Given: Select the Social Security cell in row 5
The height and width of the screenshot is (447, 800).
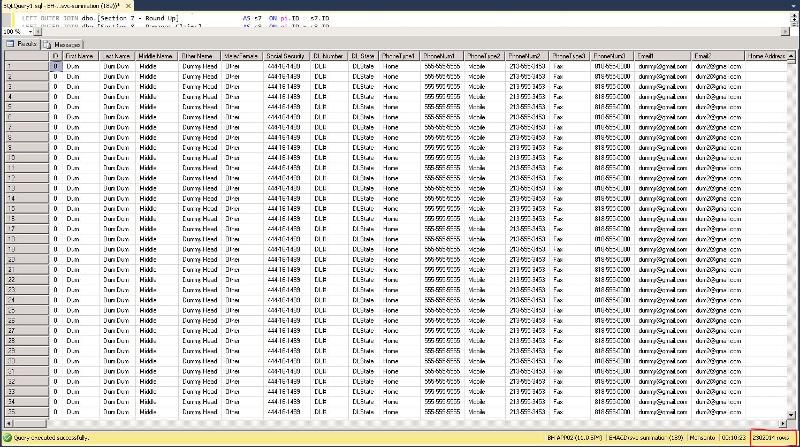Looking at the screenshot, I should (287, 107).
